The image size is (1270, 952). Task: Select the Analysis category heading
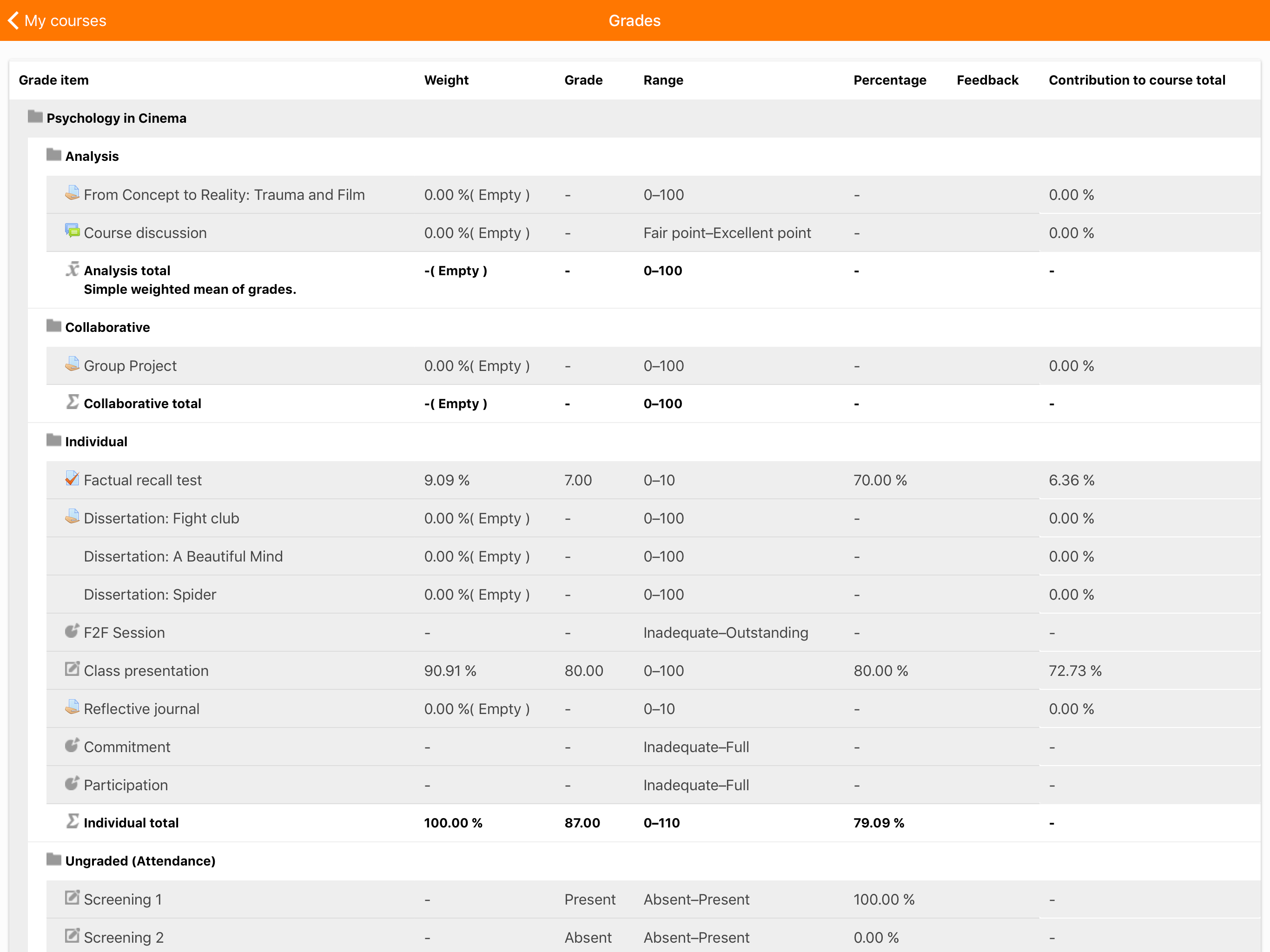point(92,156)
